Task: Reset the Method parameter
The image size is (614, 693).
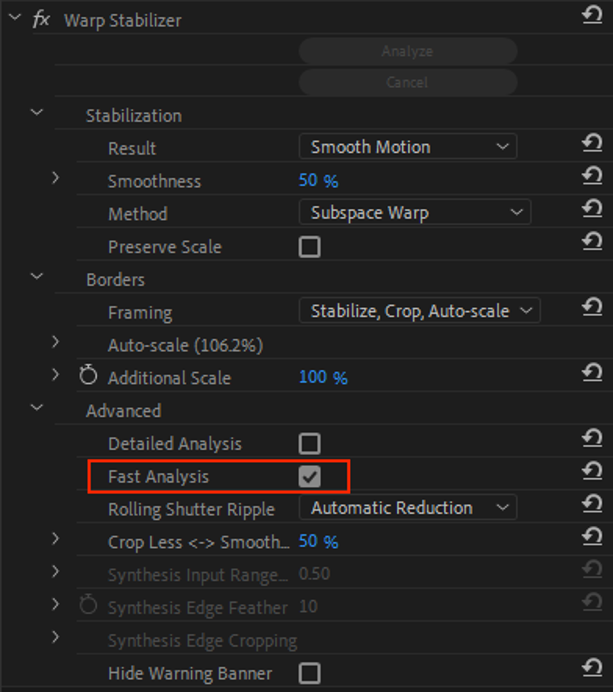Action: click(592, 208)
